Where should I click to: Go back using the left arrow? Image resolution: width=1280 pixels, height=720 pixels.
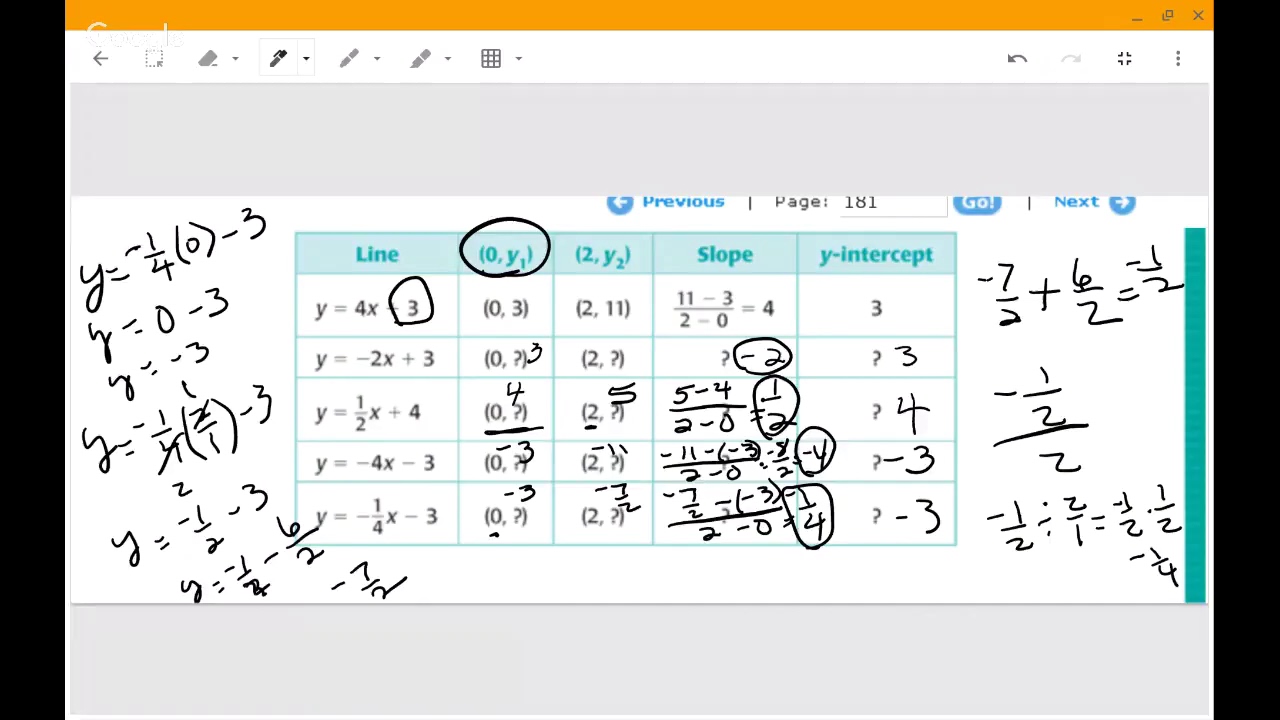[x=101, y=59]
